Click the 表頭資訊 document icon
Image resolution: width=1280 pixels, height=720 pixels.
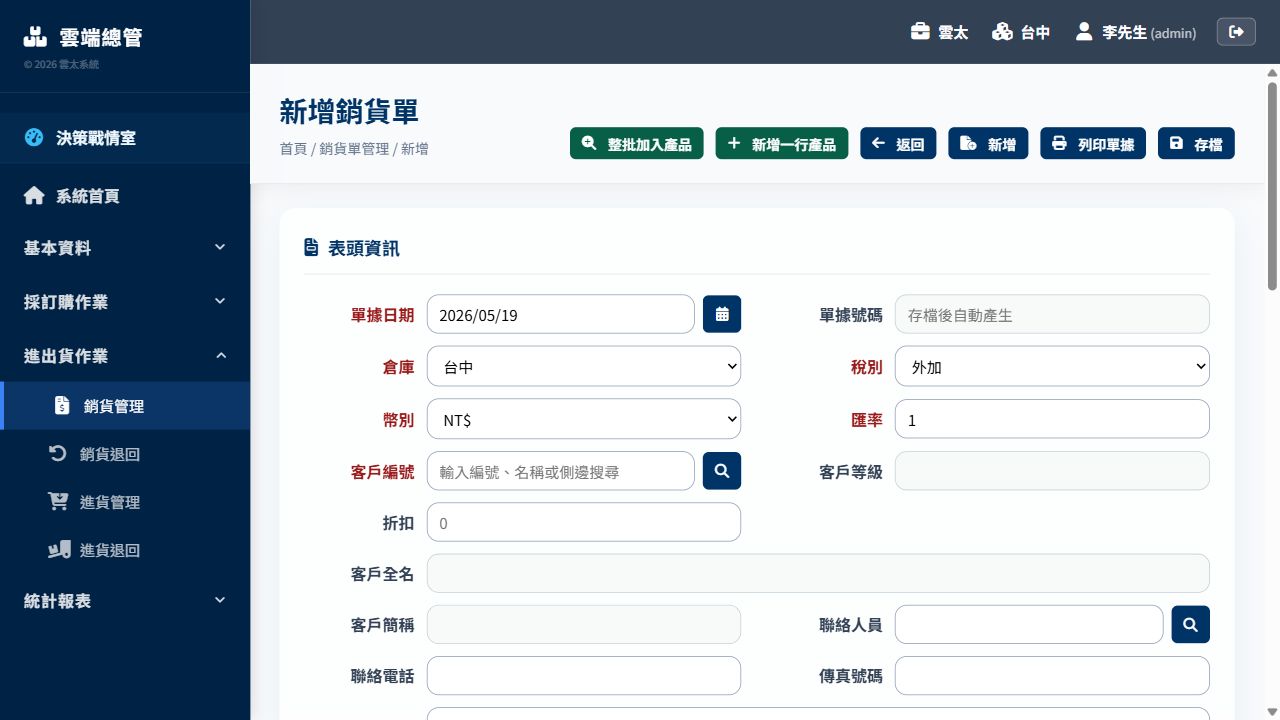311,248
